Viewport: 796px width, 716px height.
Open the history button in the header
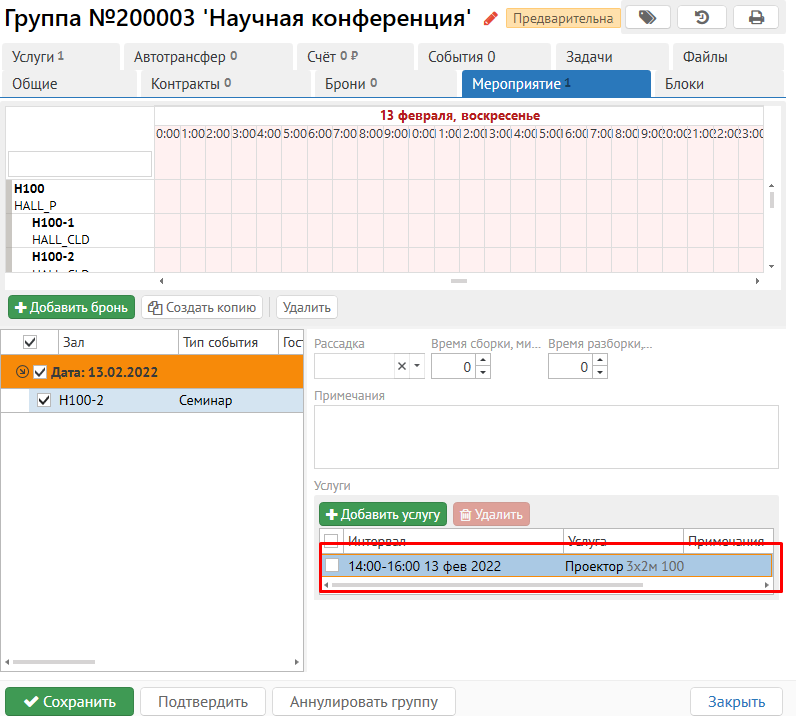[701, 17]
